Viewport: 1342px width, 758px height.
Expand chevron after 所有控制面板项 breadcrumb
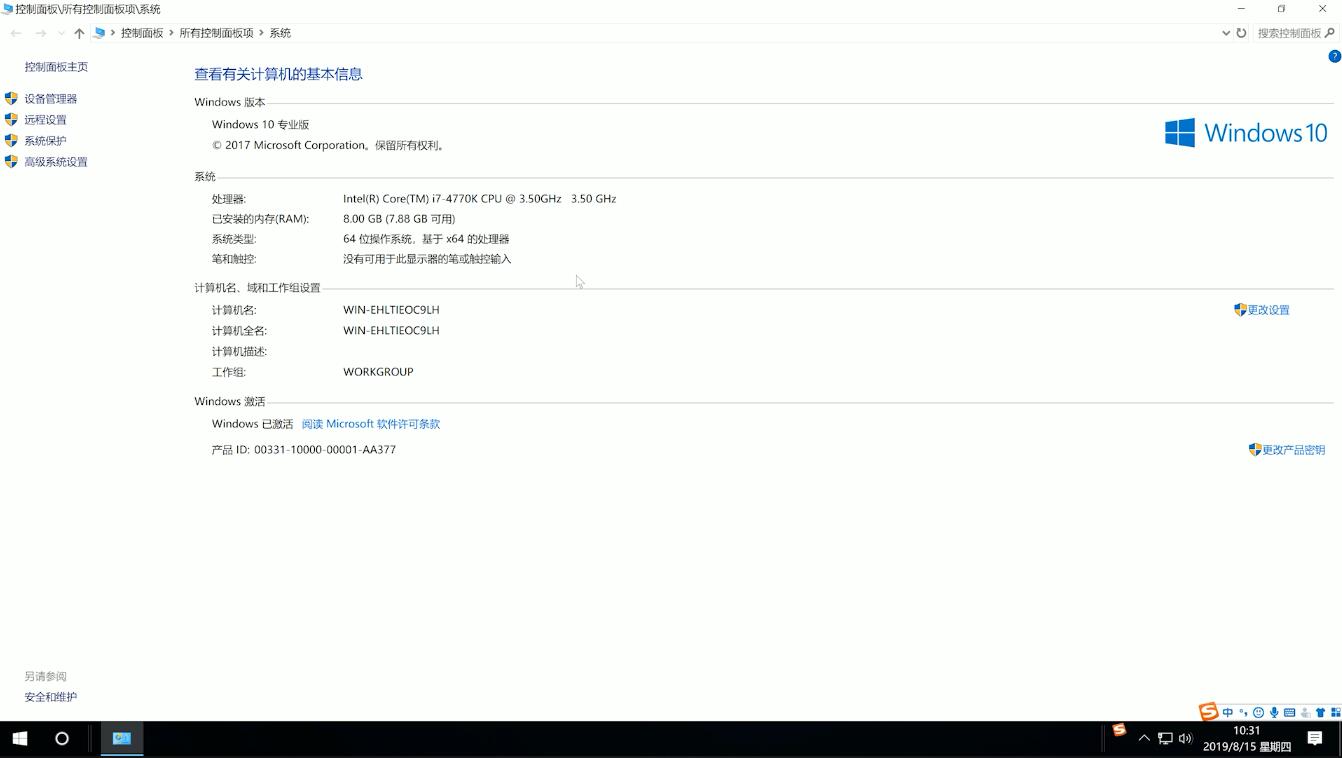[261, 33]
